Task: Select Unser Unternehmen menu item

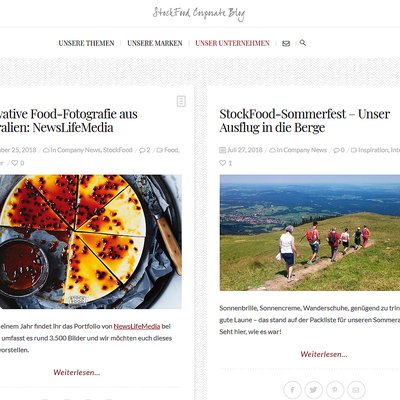Action: (232, 43)
